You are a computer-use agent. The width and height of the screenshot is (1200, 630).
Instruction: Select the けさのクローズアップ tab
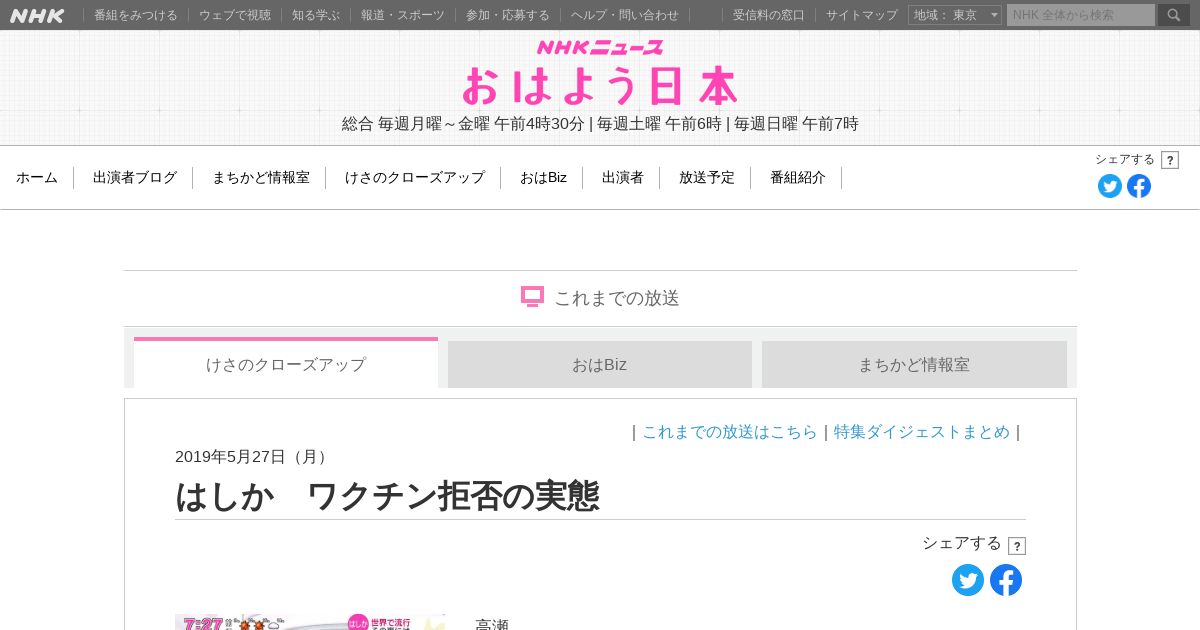click(286, 364)
